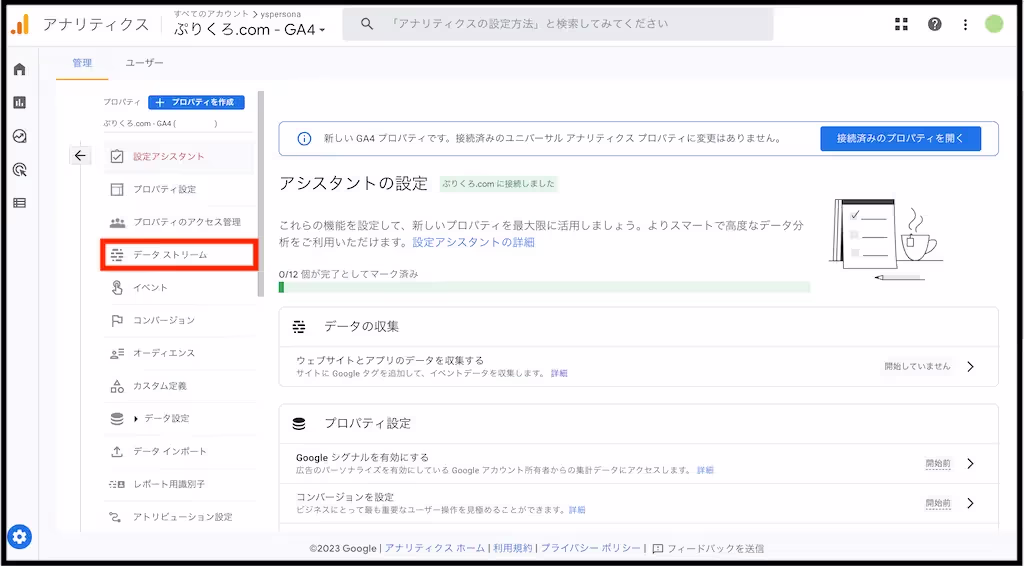
Task: Expand コンバージョンを設定 row chevron
Action: click(970, 503)
